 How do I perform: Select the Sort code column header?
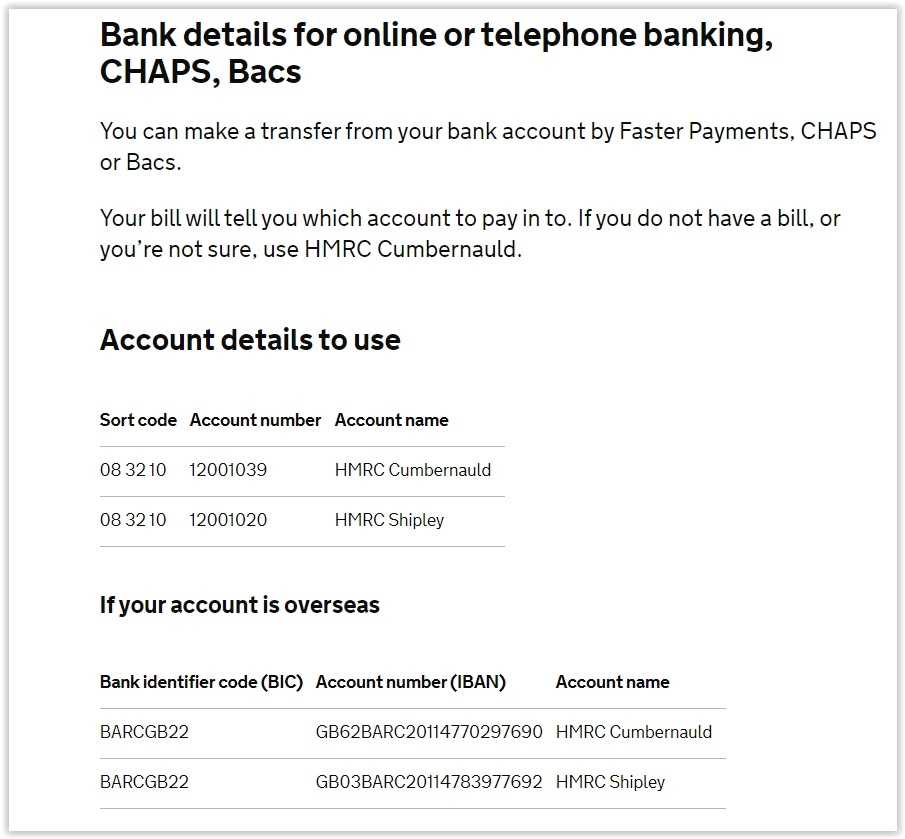(x=138, y=420)
